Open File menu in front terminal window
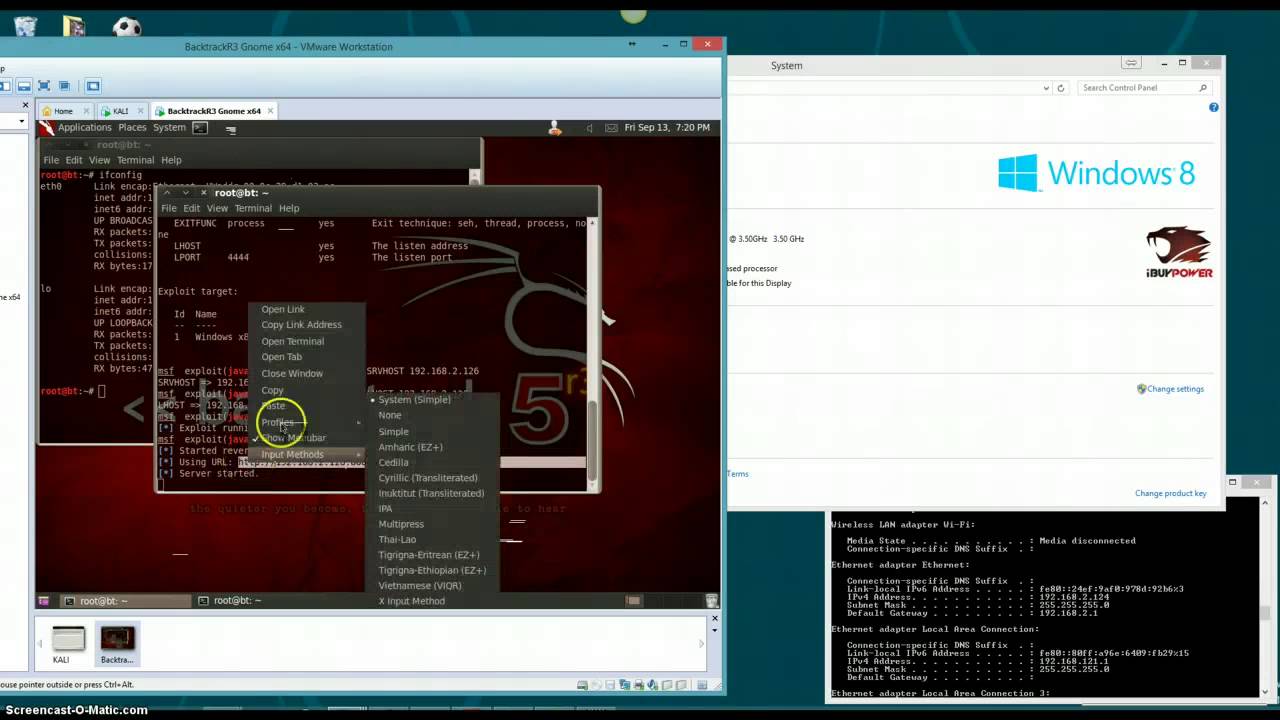 169,208
